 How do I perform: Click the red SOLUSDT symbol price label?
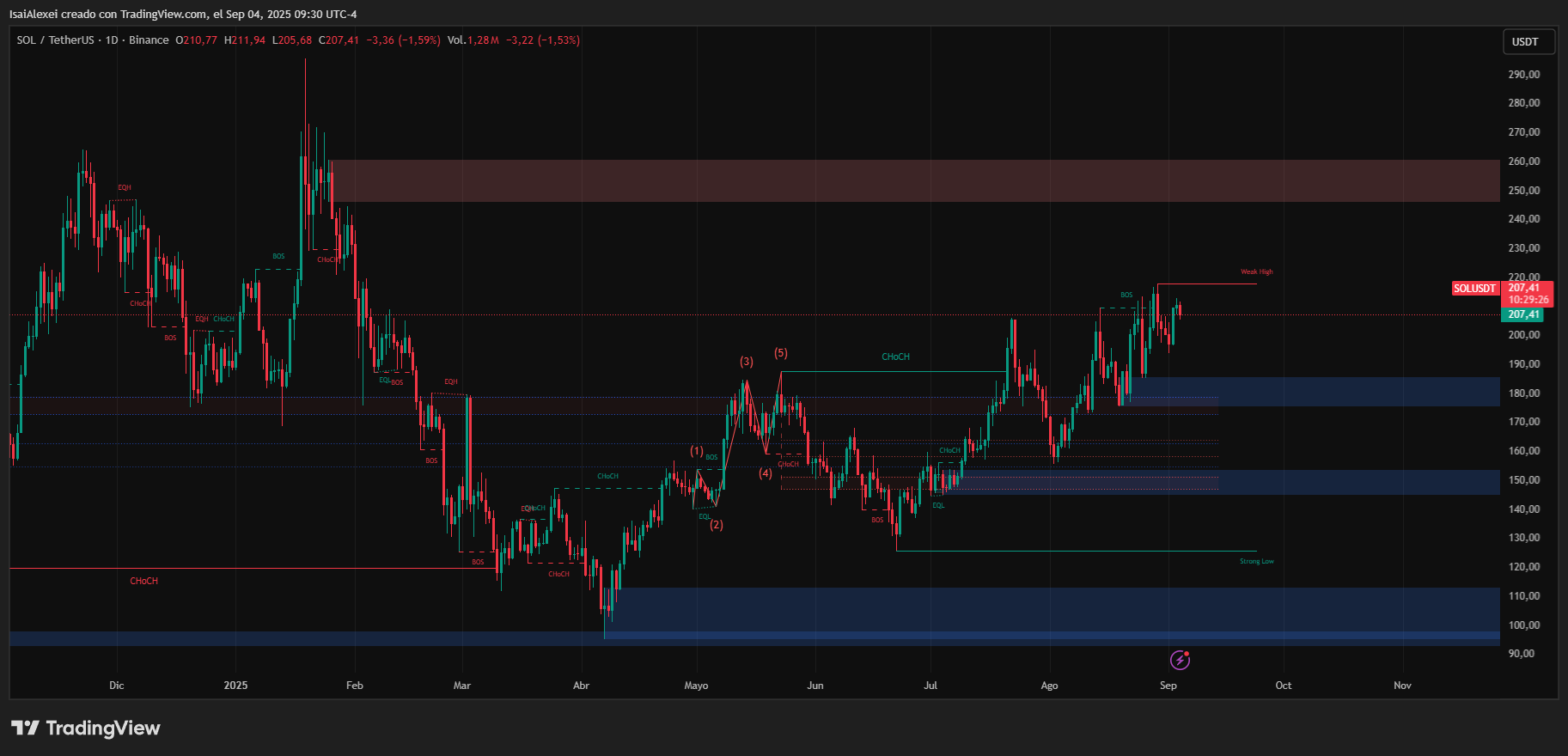pos(1474,289)
